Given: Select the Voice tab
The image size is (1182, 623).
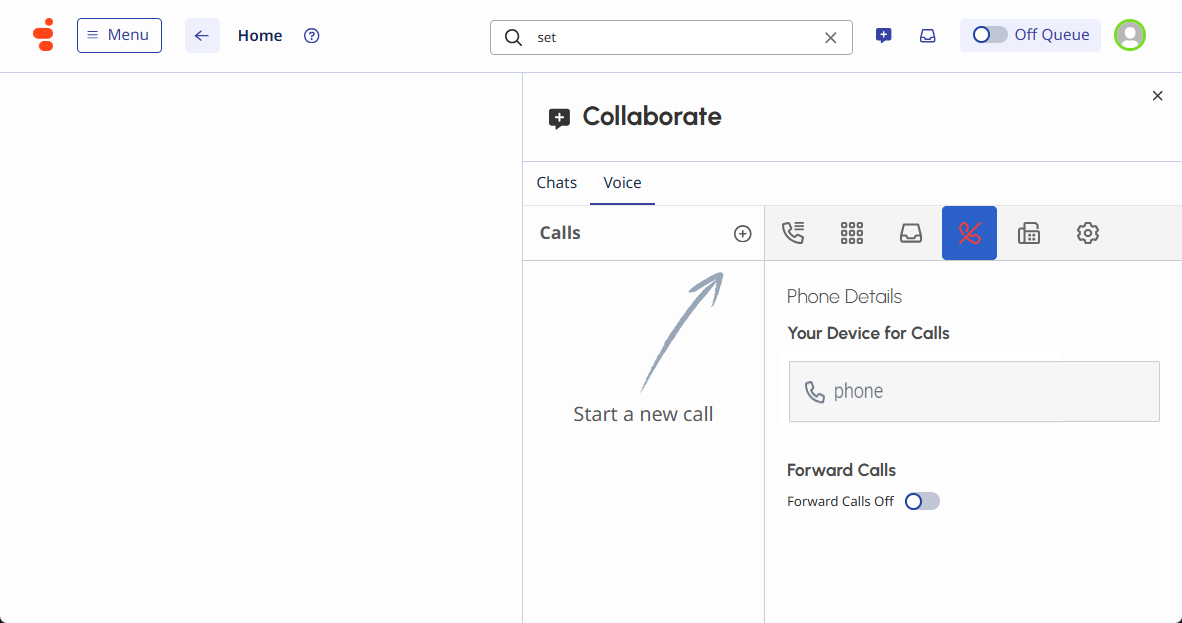Looking at the screenshot, I should [622, 183].
